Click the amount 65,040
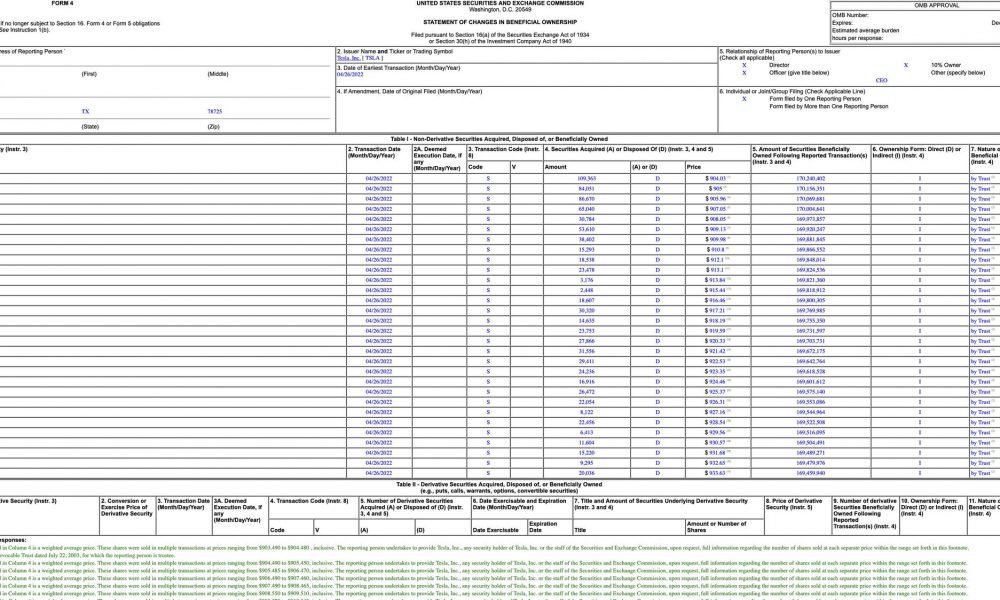The image size is (1000, 600). click(x=586, y=209)
